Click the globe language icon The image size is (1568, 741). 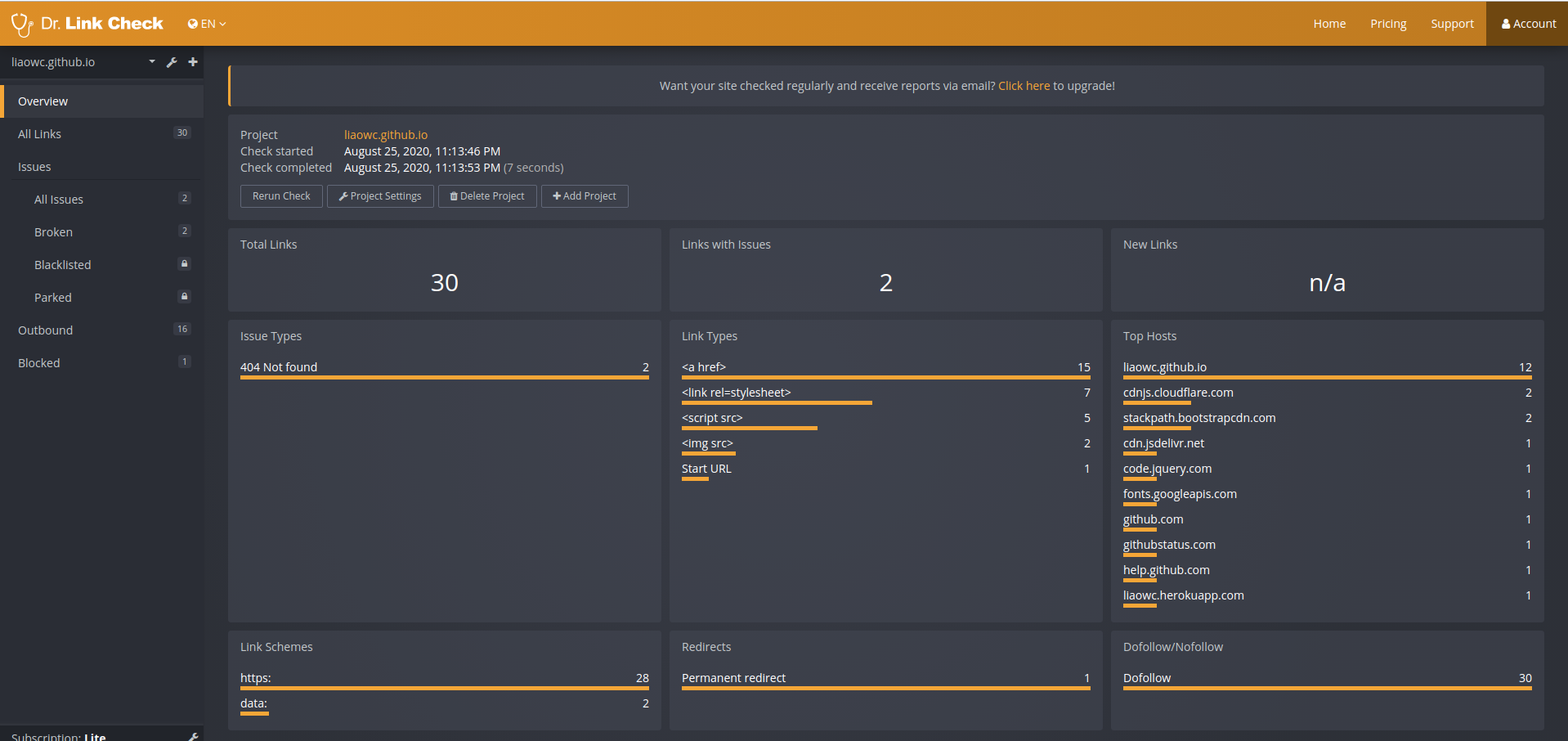193,24
